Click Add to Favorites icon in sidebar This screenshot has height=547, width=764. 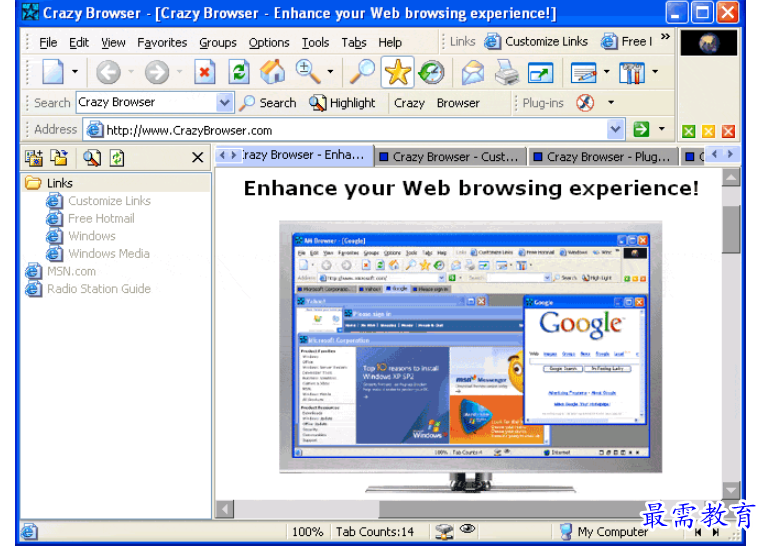click(x=34, y=158)
